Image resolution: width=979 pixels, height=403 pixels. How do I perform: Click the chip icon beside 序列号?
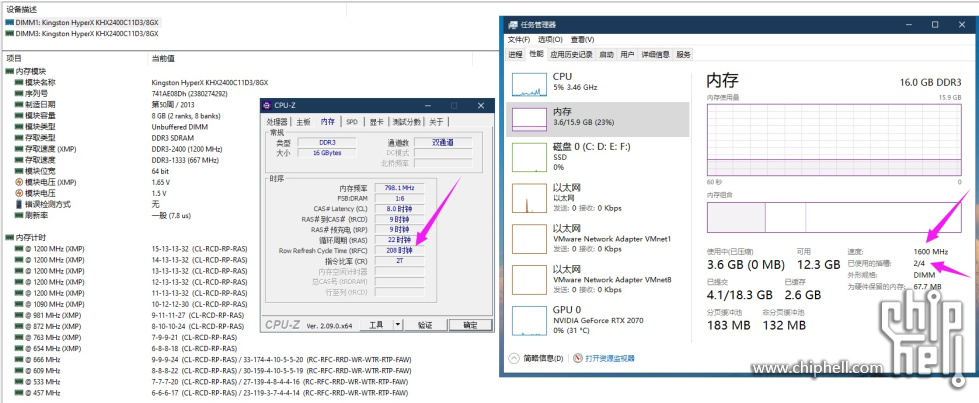[x=19, y=94]
